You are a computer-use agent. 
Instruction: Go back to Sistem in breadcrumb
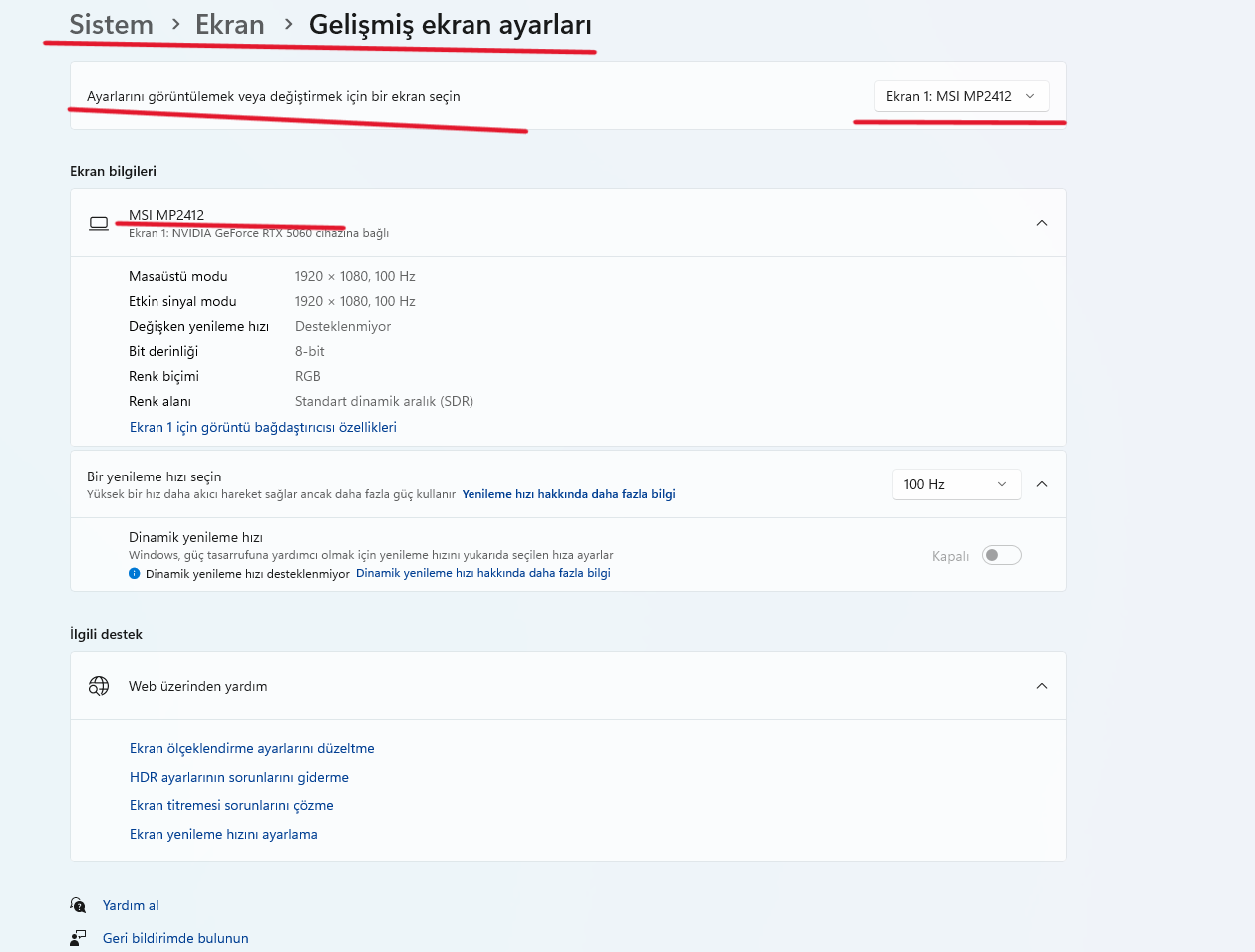point(111,24)
